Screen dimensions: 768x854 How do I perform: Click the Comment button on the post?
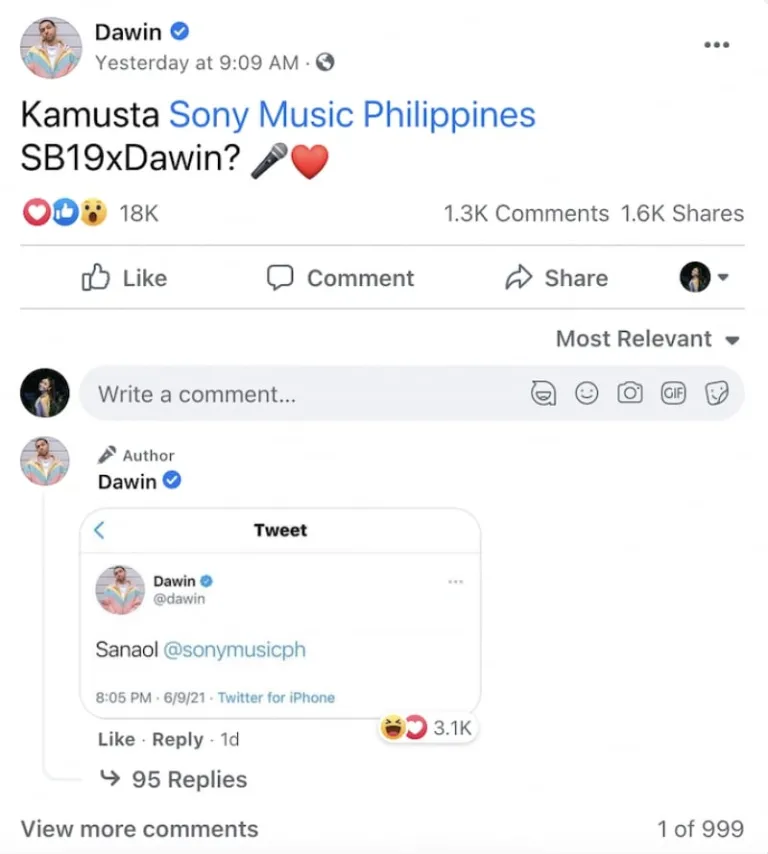coord(341,278)
